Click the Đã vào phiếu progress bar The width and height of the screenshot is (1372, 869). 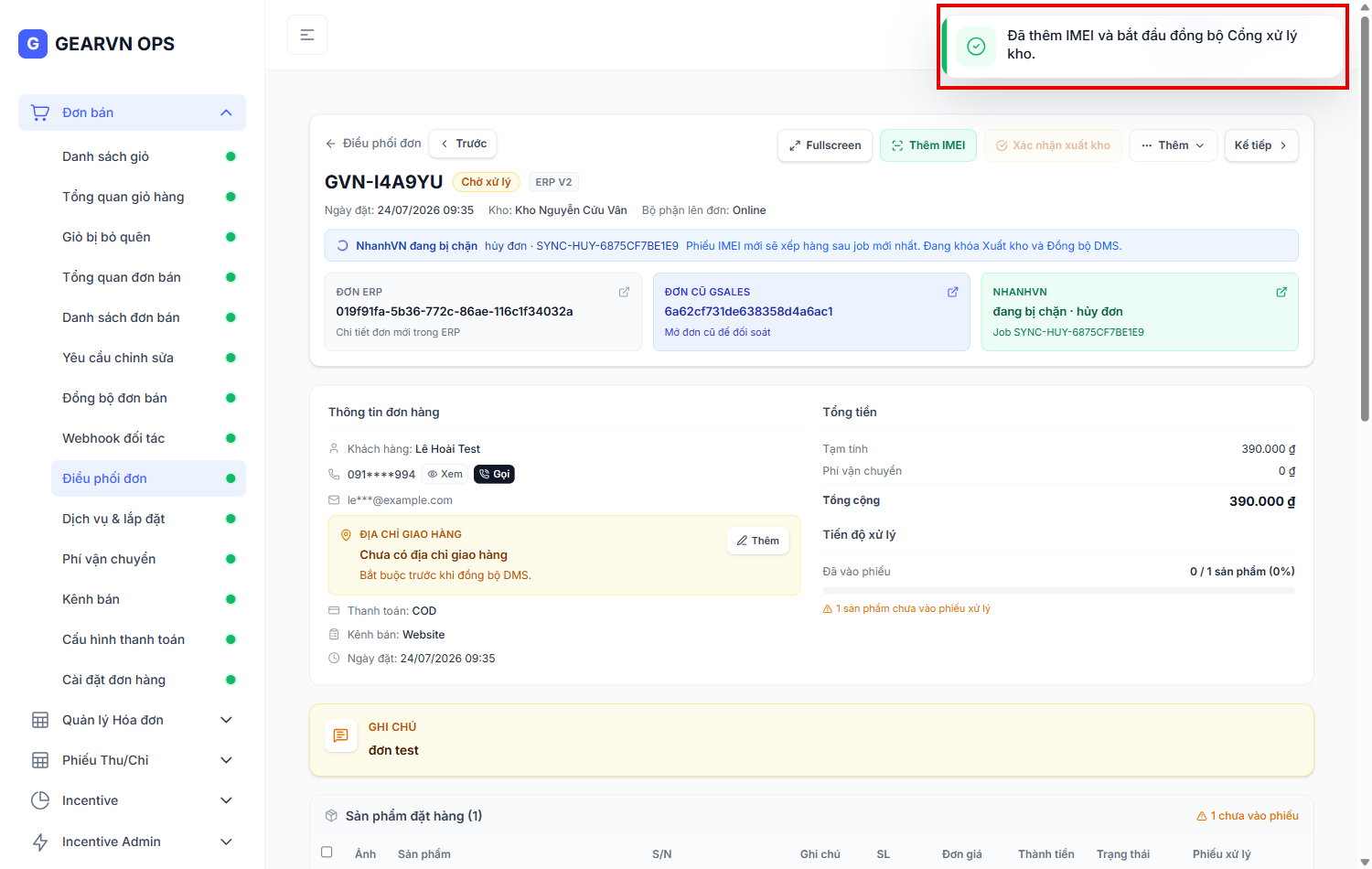1058,591
